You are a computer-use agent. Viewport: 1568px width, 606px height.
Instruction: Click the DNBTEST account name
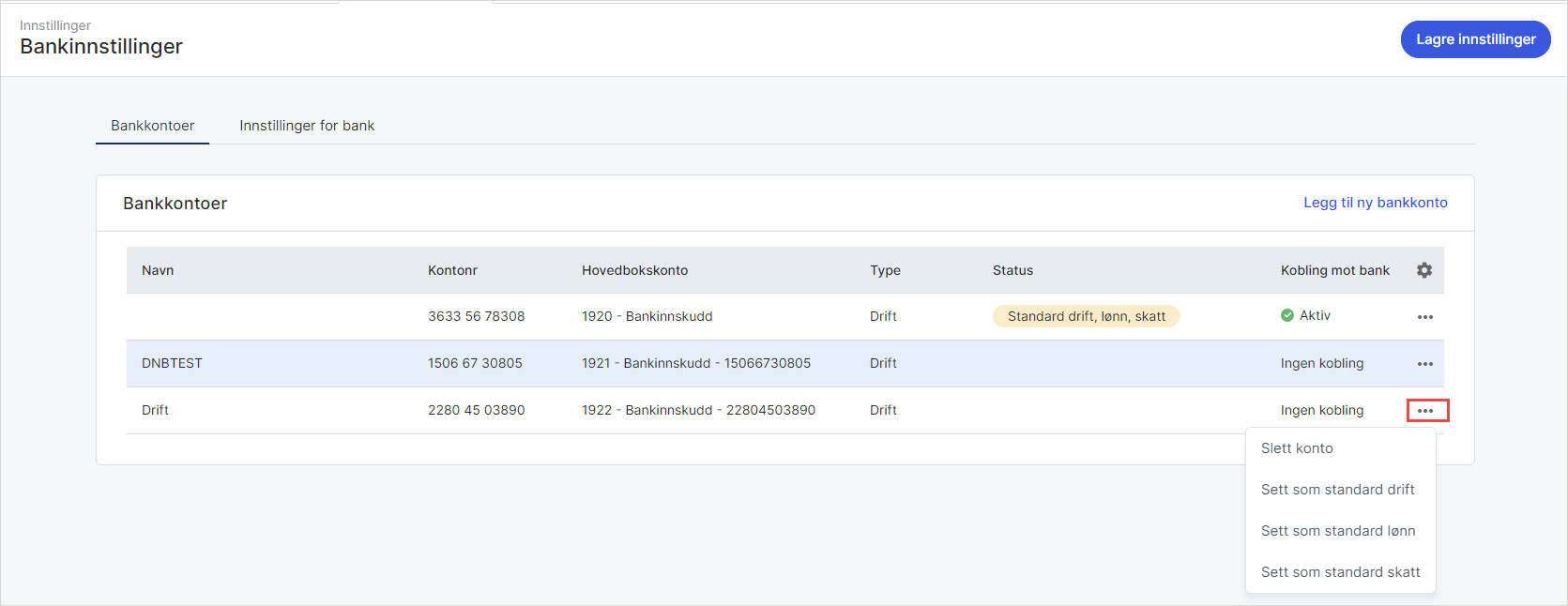[172, 364]
